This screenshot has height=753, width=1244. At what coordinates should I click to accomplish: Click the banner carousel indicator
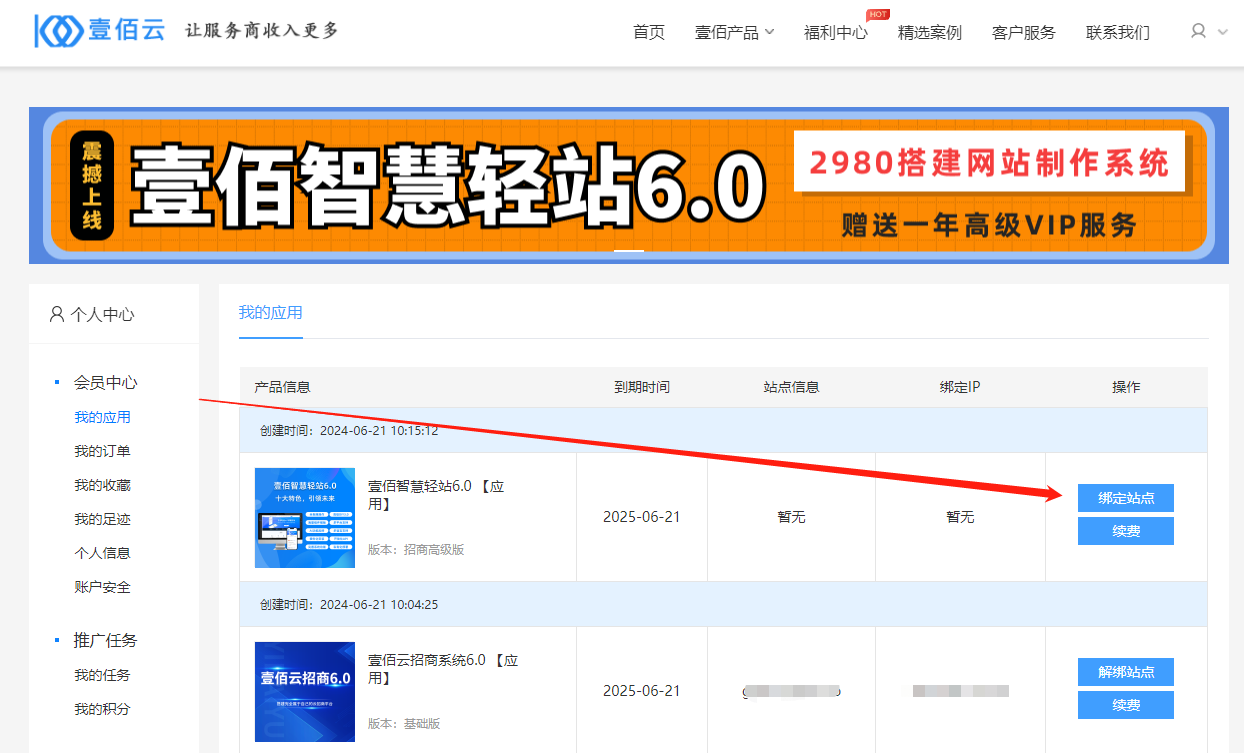click(629, 251)
